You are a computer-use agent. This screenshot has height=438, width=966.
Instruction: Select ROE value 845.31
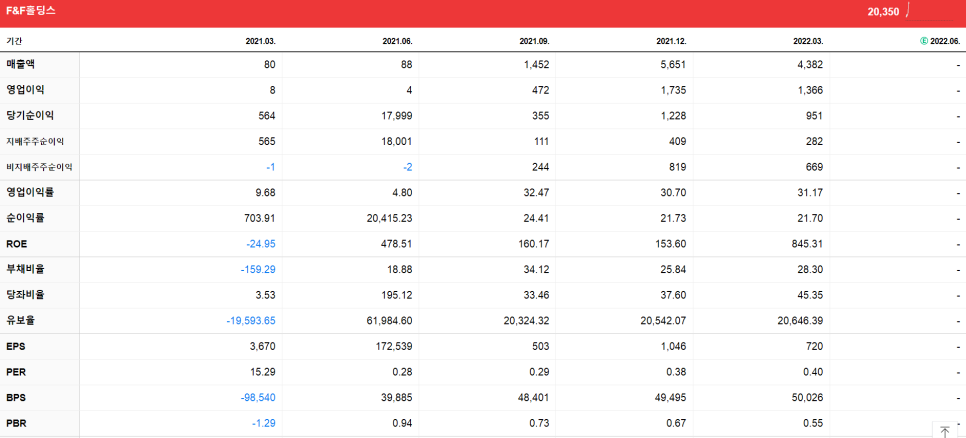808,244
